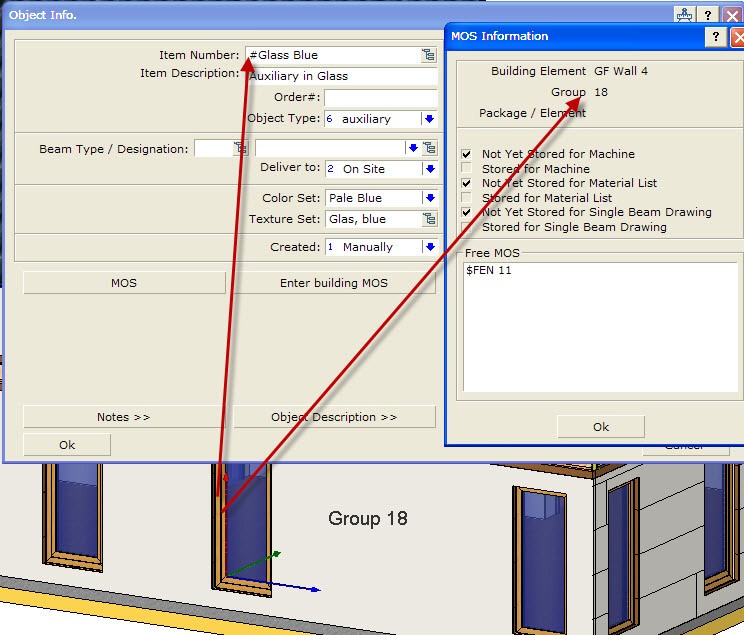Uncheck Not Yet Stored for Material List
The image size is (744, 635).
[467, 184]
